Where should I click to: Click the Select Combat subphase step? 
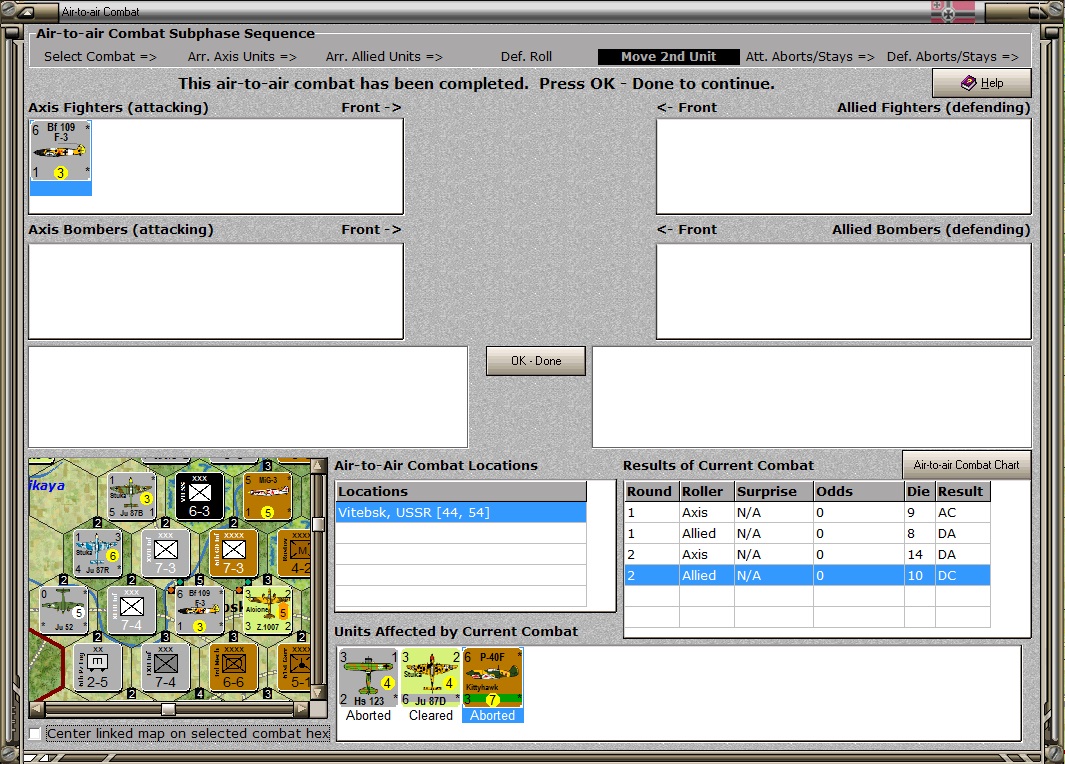point(101,56)
